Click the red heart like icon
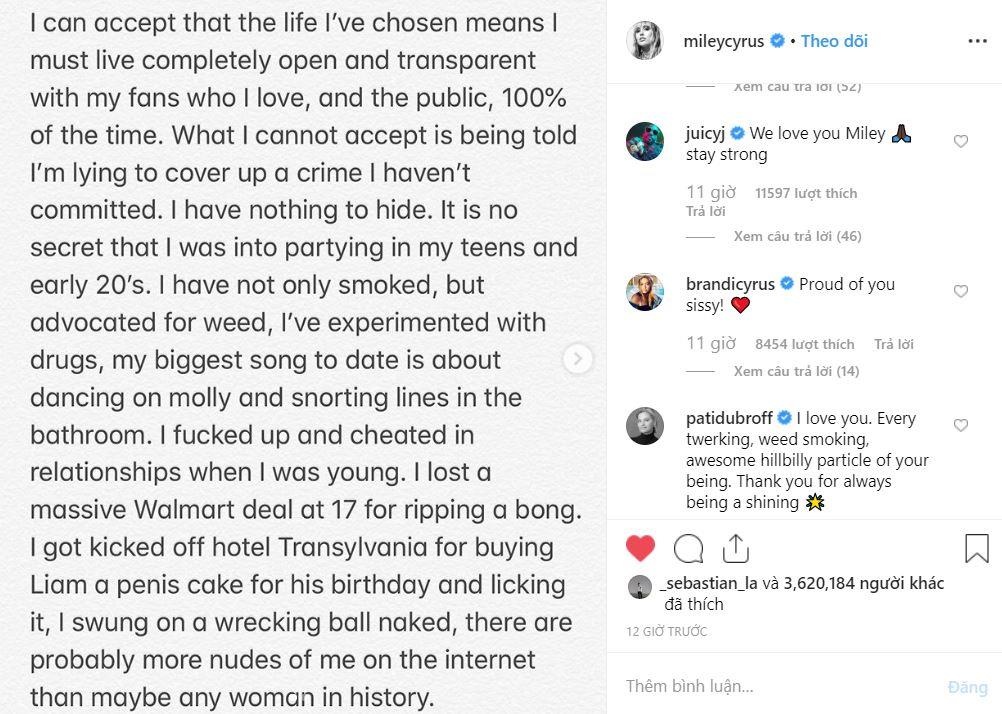Image resolution: width=1002 pixels, height=714 pixels. pos(640,548)
